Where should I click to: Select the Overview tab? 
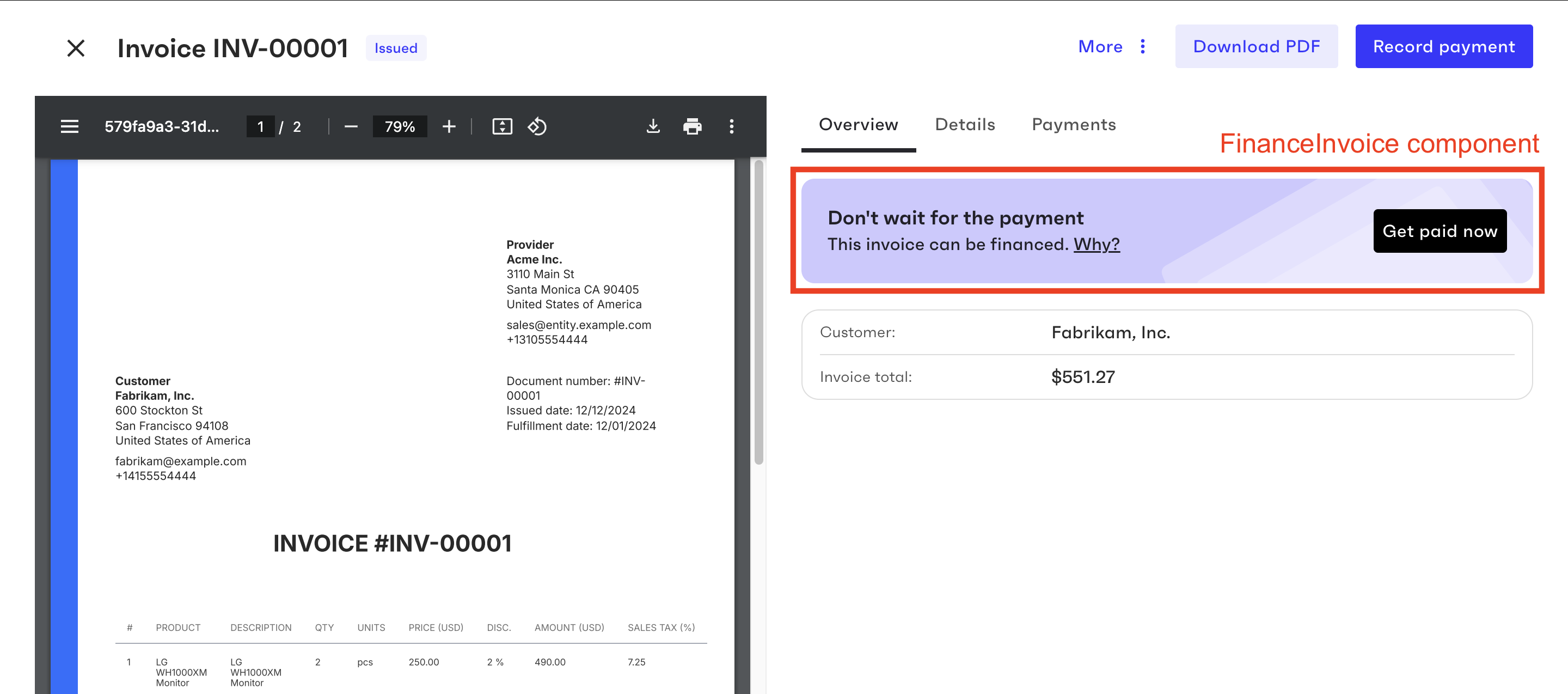tap(857, 124)
